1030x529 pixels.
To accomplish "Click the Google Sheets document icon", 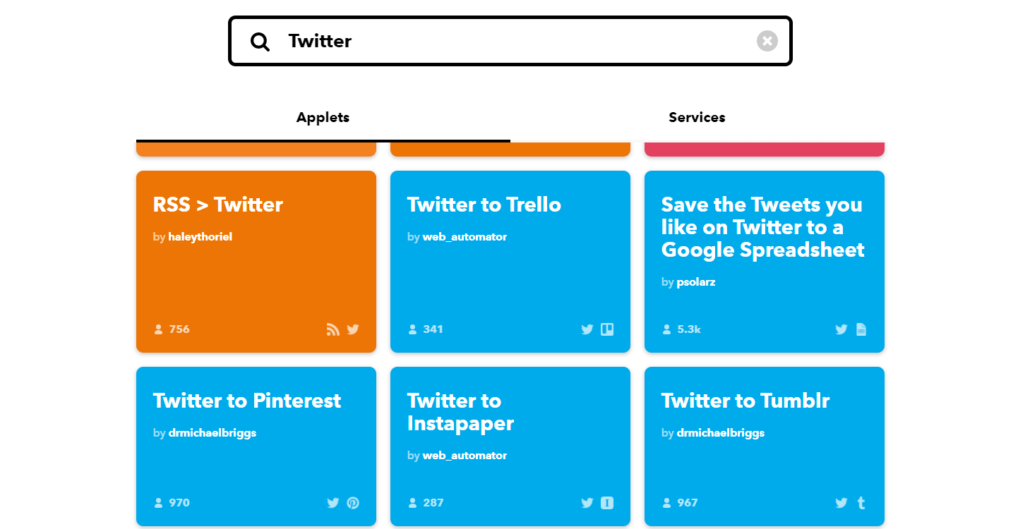I will coord(861,329).
